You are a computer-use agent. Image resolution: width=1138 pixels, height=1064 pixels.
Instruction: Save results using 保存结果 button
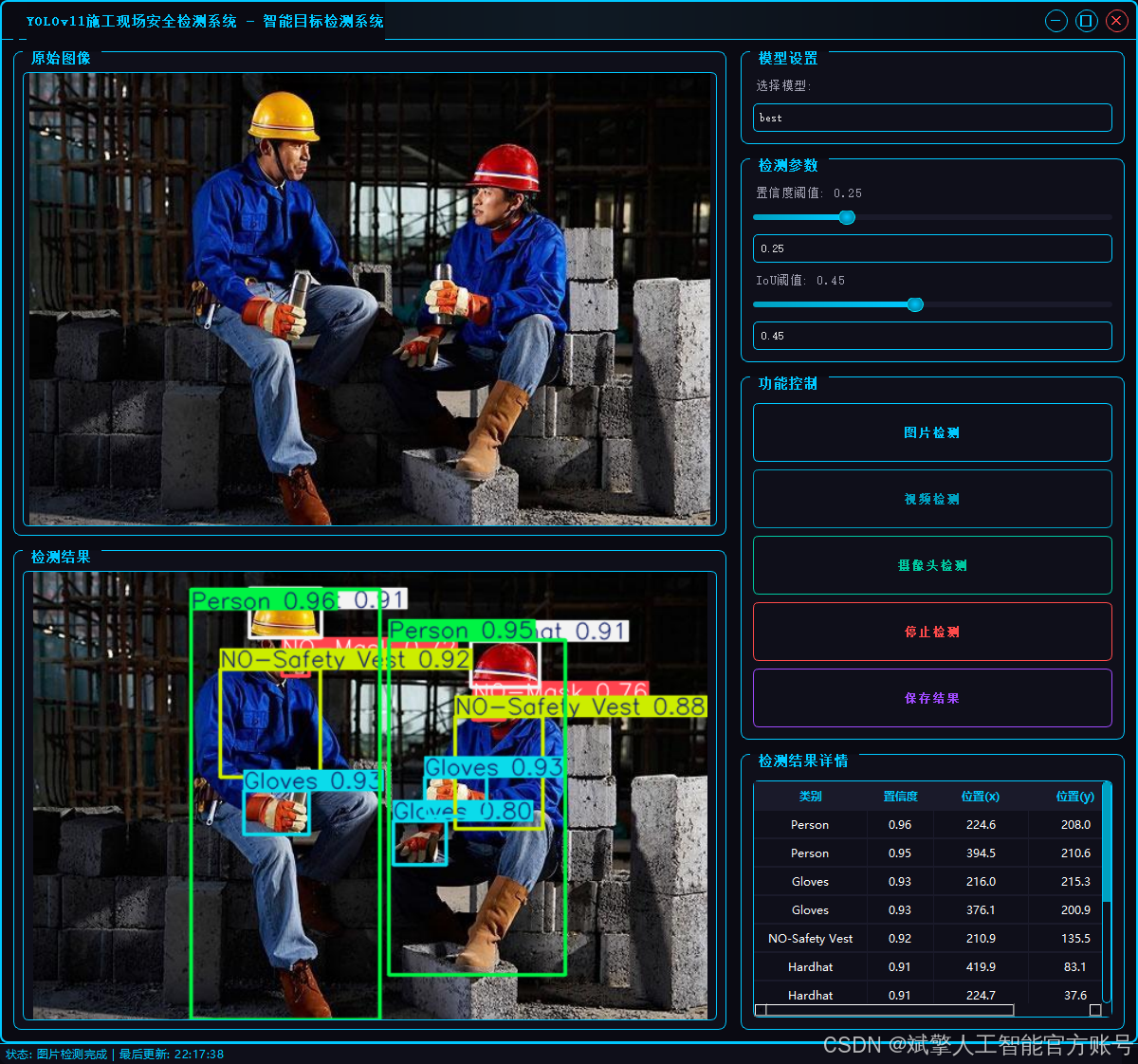932,698
